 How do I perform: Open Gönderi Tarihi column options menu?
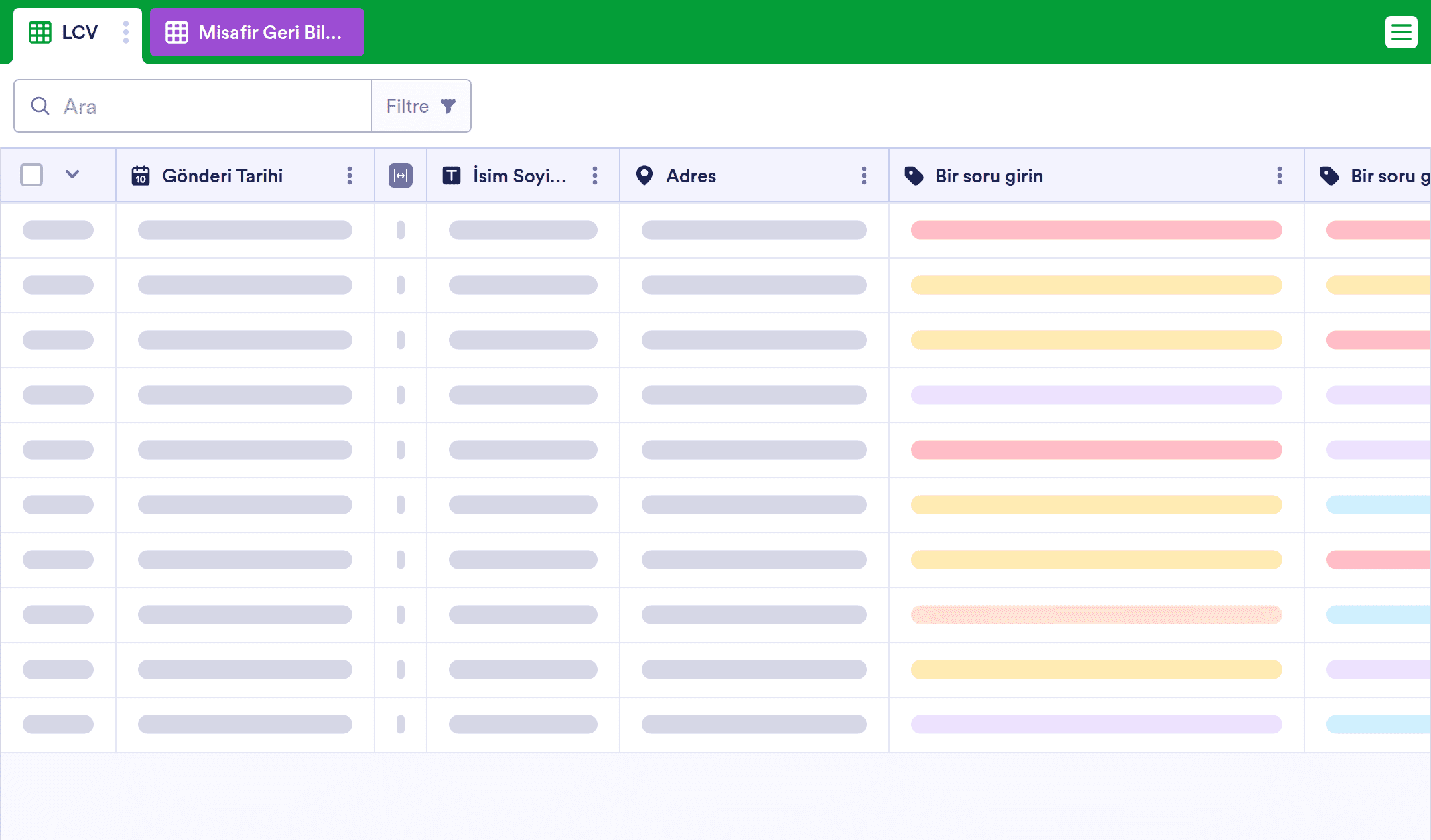[x=350, y=176]
